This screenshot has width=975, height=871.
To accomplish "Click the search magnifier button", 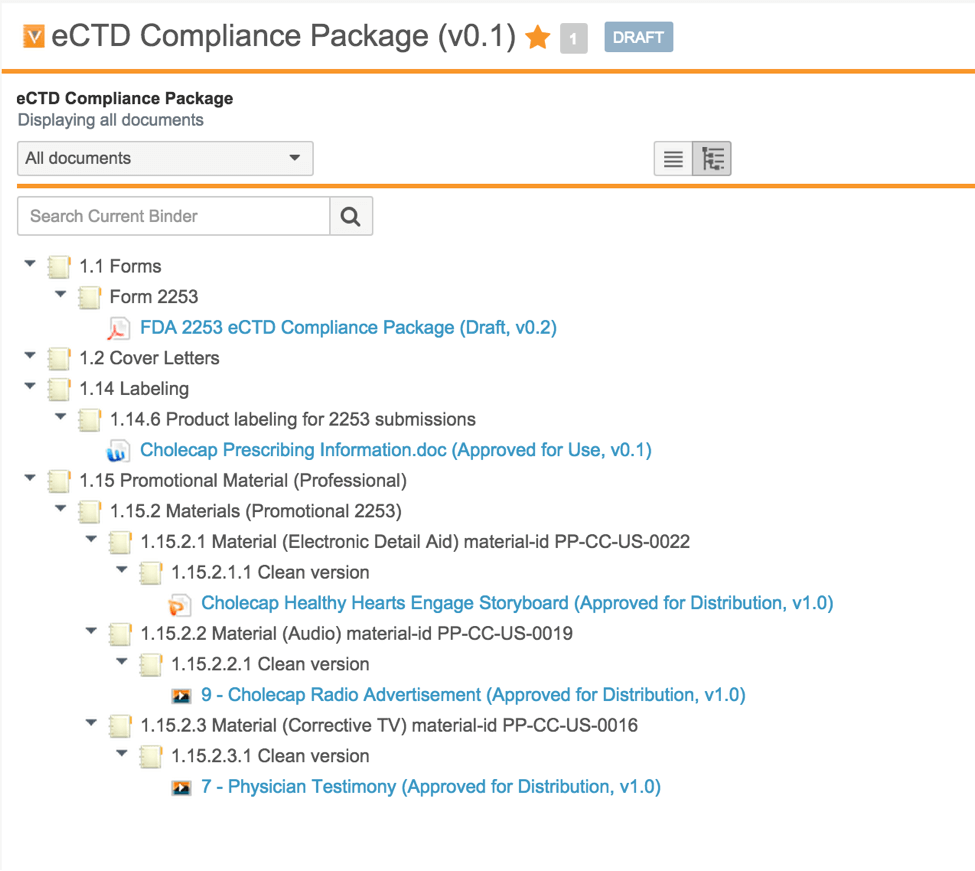I will 351,216.
